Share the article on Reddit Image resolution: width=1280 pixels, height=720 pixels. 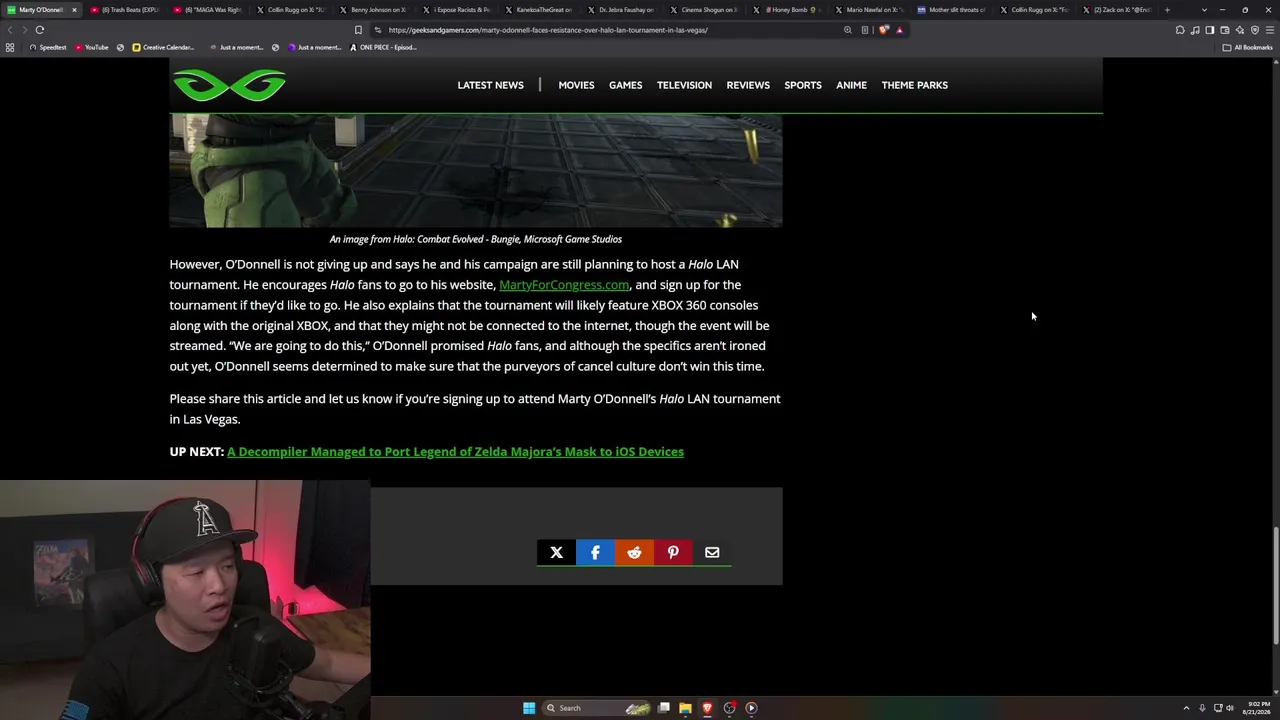[x=634, y=552]
